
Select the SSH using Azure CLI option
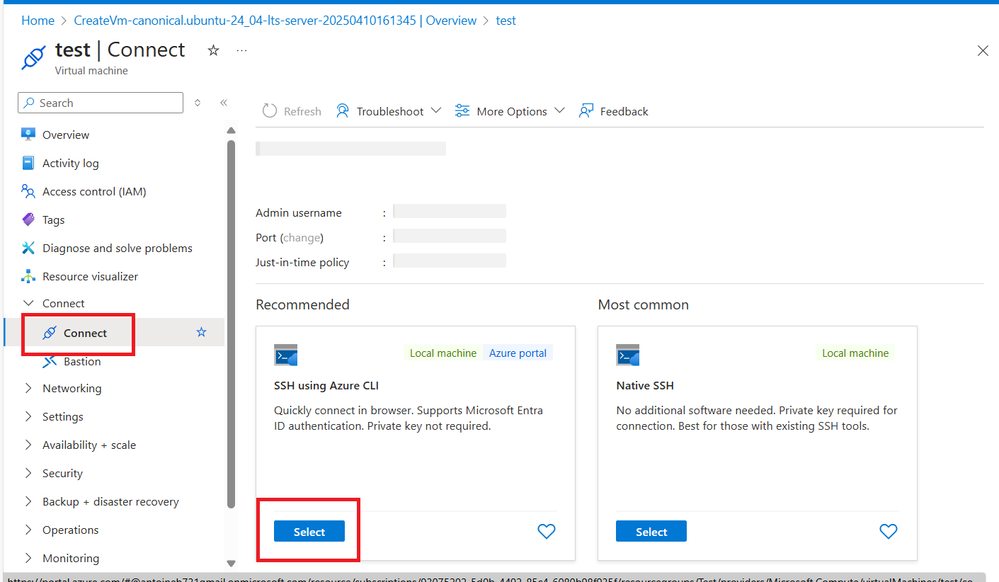click(x=309, y=531)
